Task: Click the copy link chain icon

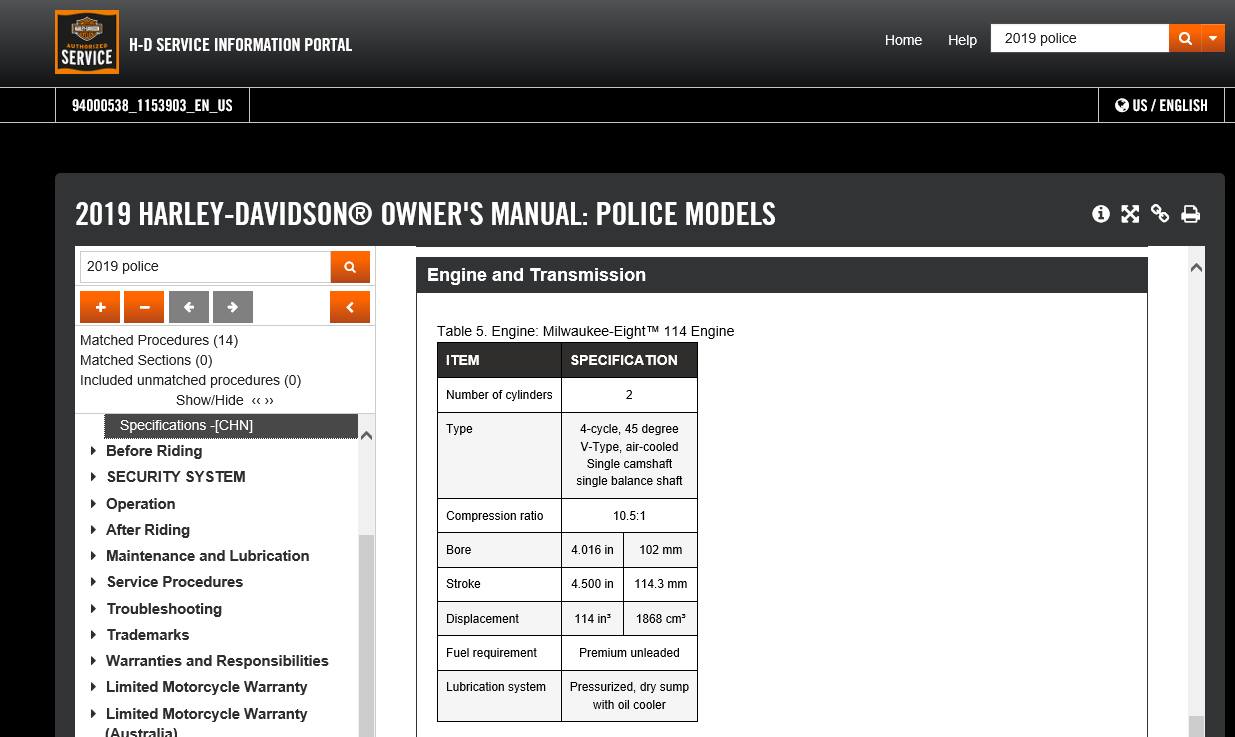Action: (1160, 214)
